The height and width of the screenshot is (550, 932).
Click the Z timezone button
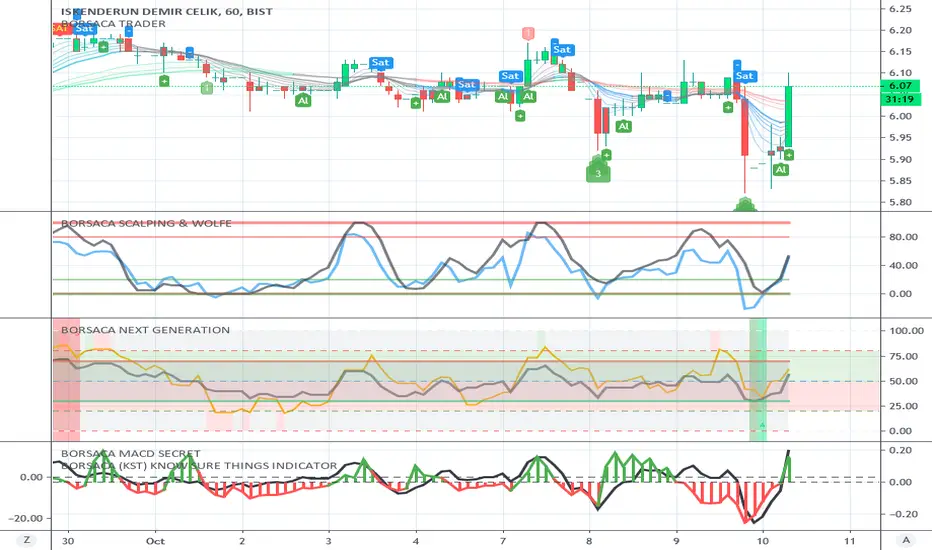pos(26,540)
